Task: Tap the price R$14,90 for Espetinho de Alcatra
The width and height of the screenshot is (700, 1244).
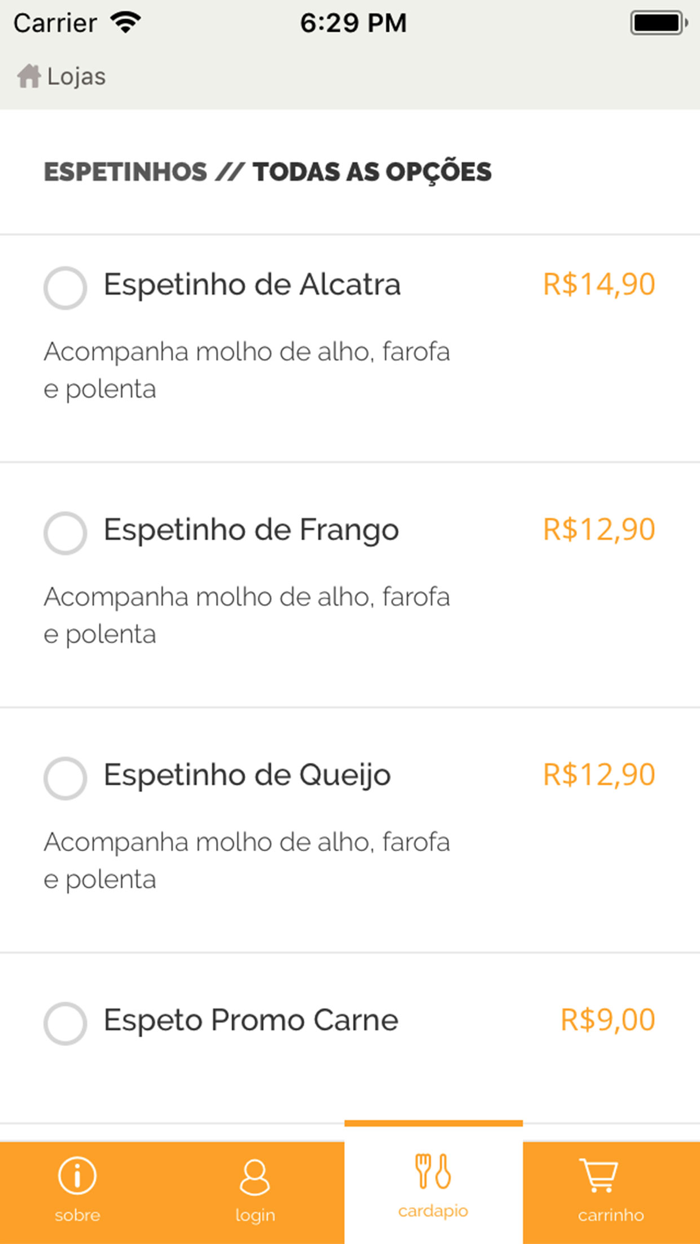Action: [598, 285]
